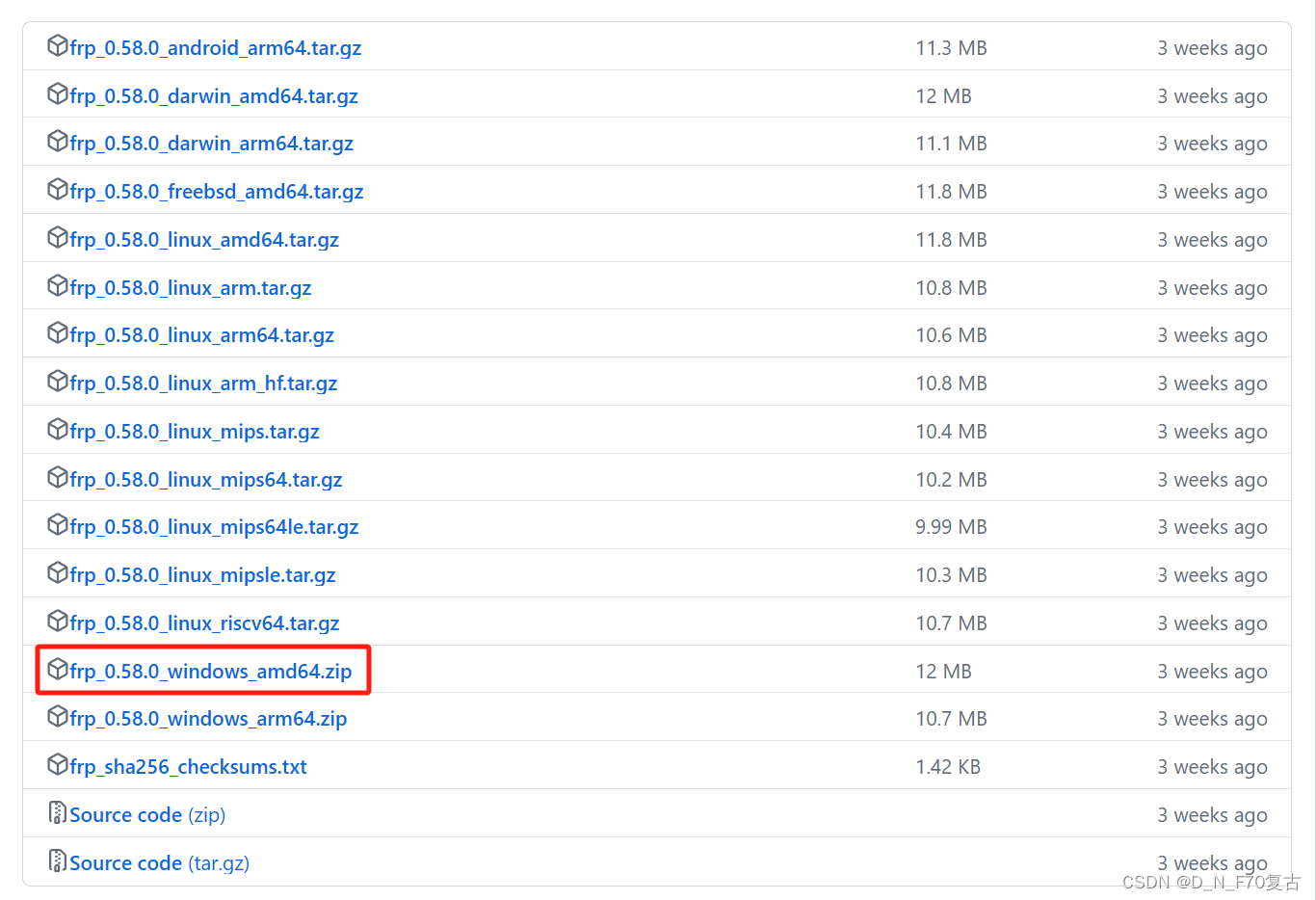Screen dimensions: 1316x900
Task: Click the 11.1 MB size of darwin_arm64
Action: tap(952, 144)
